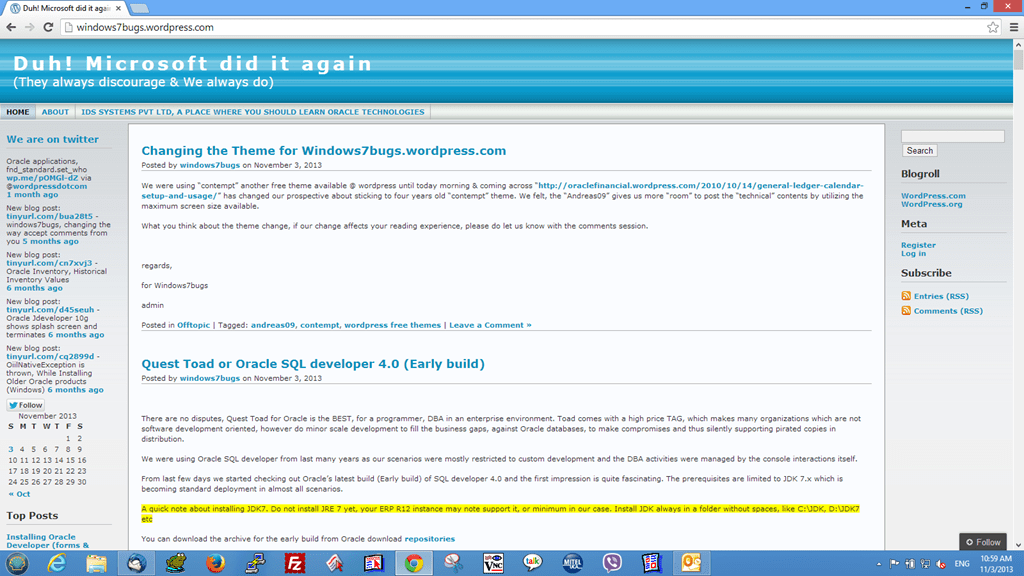Image resolution: width=1024 pixels, height=576 pixels.
Task: Launch FileZilla from the taskbar
Action: [x=295, y=563]
